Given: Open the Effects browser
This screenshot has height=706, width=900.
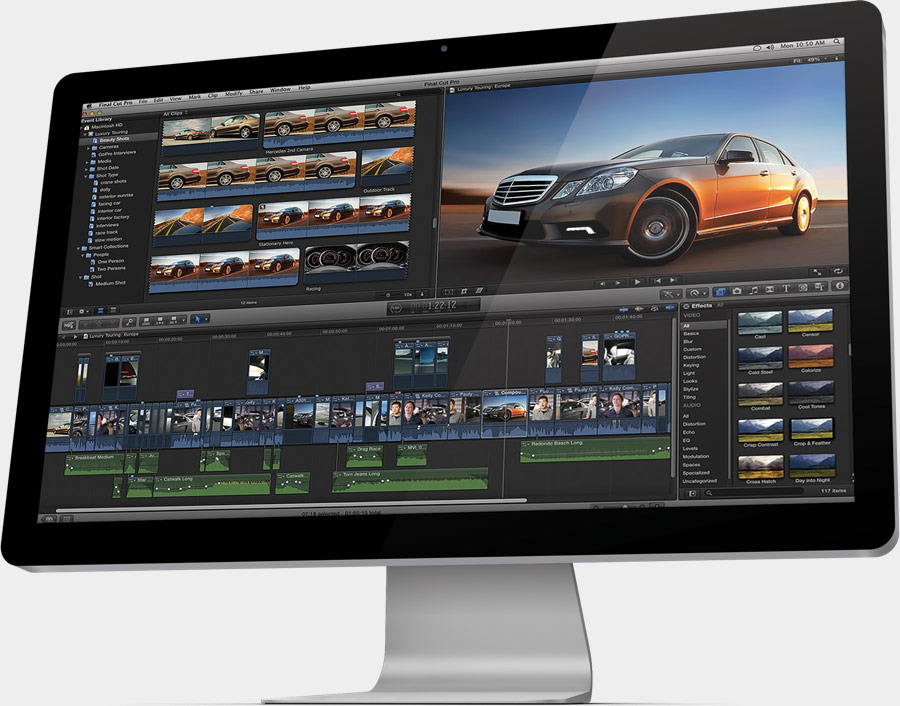Looking at the screenshot, I should click(722, 293).
